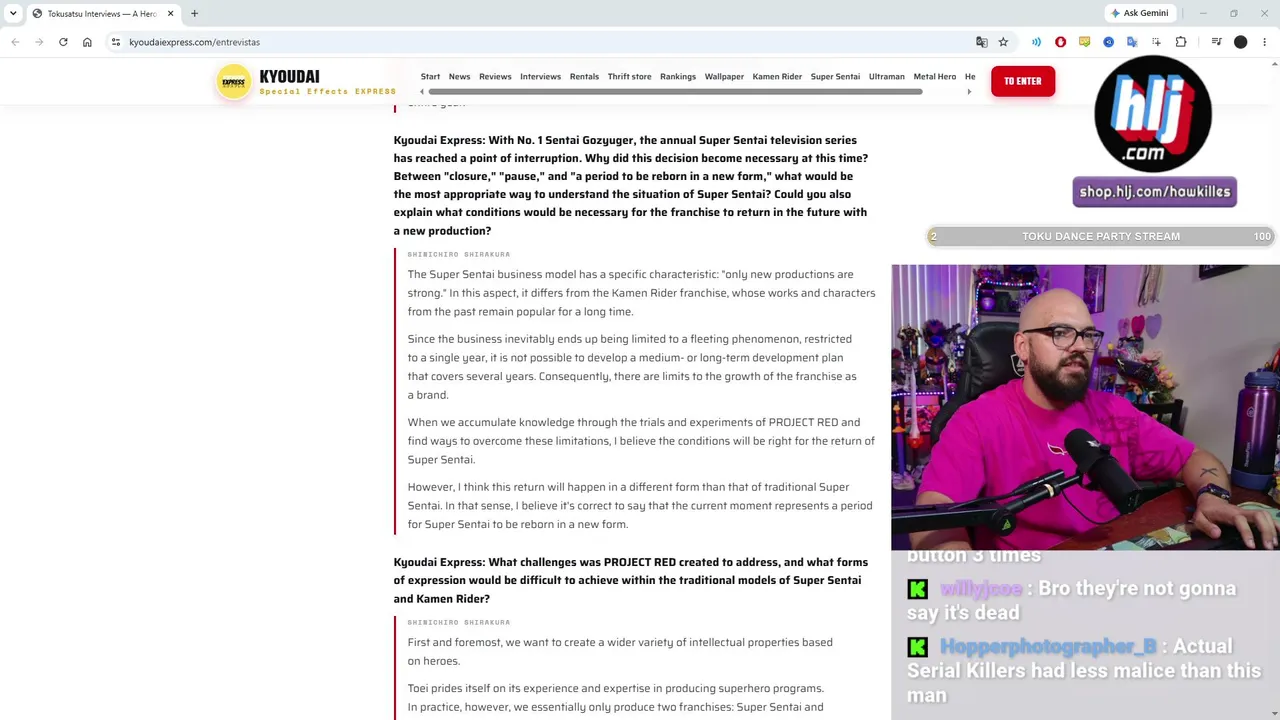This screenshot has height=720, width=1280.
Task: Close the Tokusatsu Interviews tab
Action: pyautogui.click(x=170, y=13)
